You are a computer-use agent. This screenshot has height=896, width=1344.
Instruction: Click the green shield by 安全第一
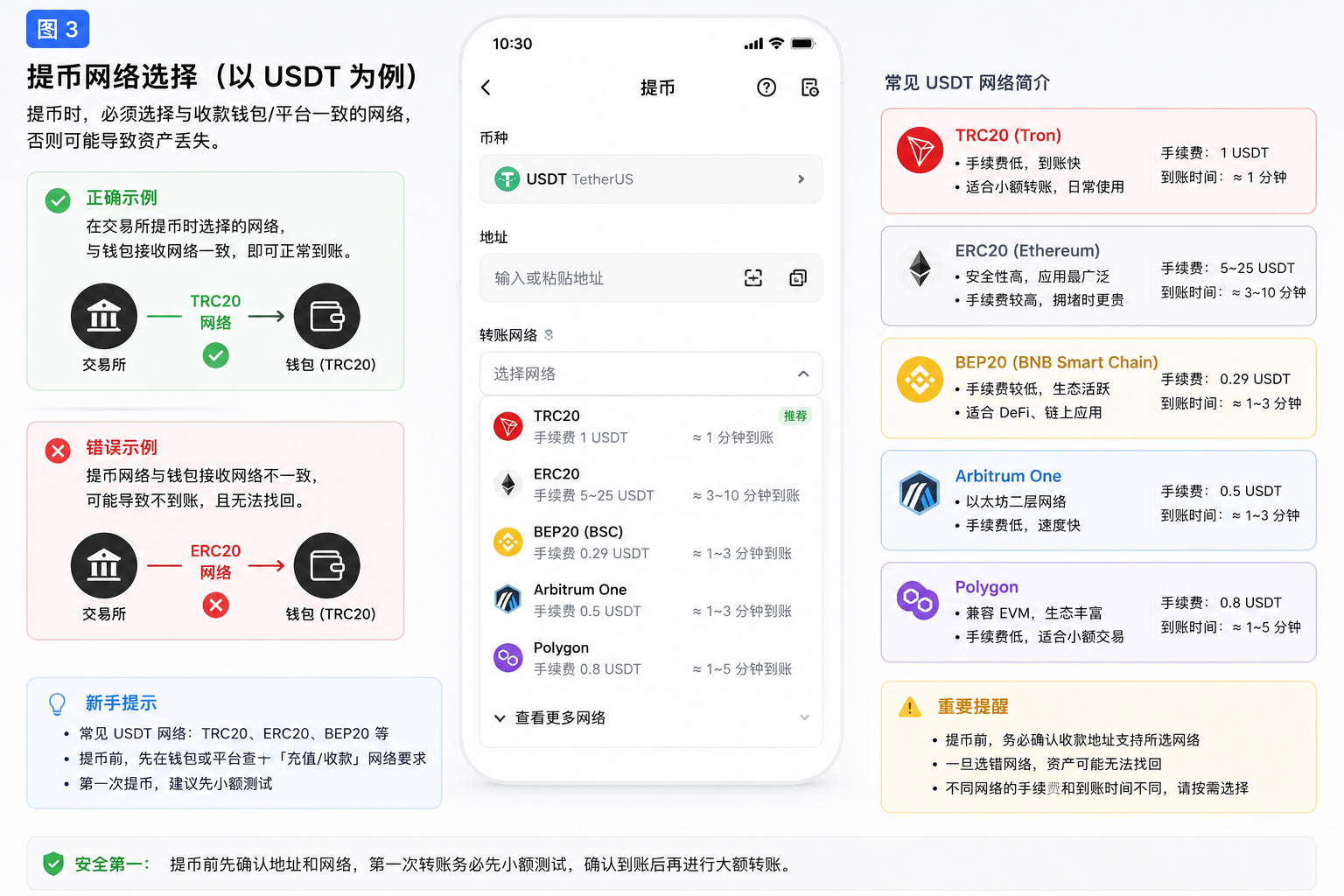coord(53,864)
